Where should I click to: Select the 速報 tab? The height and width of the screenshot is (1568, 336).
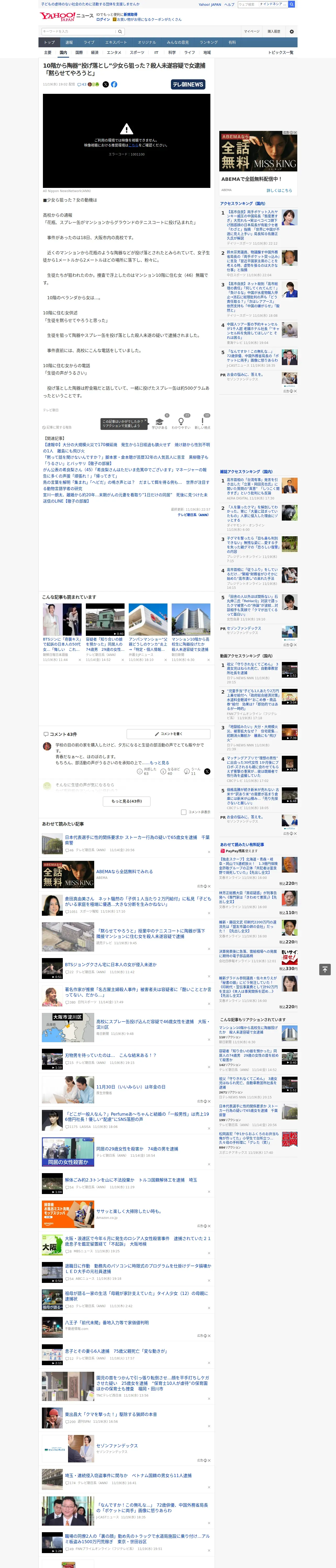tap(69, 43)
